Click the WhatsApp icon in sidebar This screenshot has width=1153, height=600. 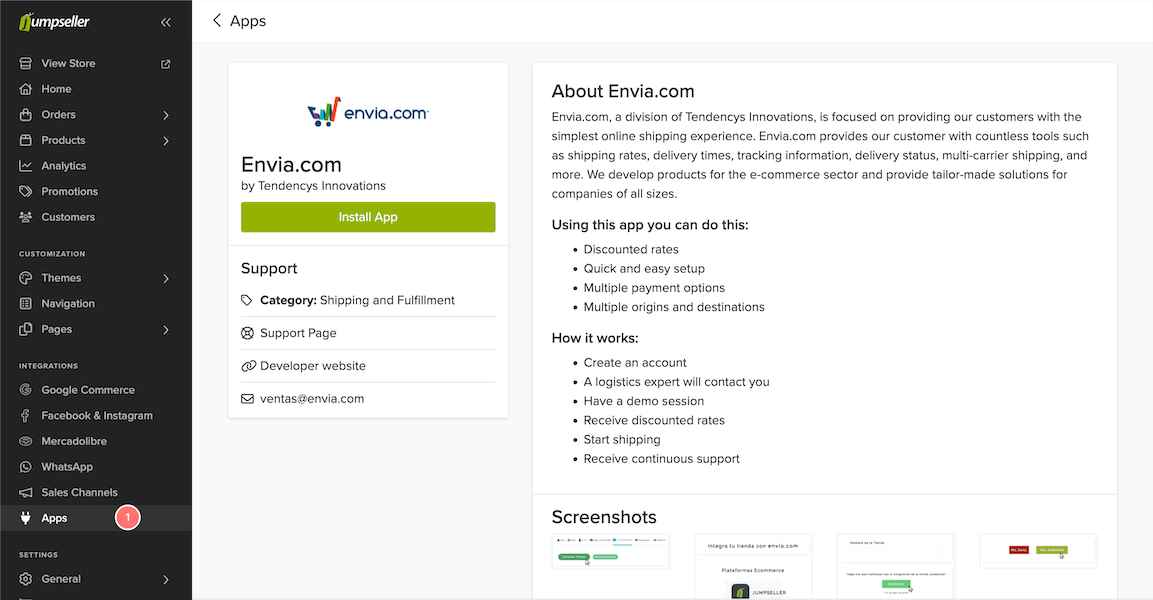[26, 467]
